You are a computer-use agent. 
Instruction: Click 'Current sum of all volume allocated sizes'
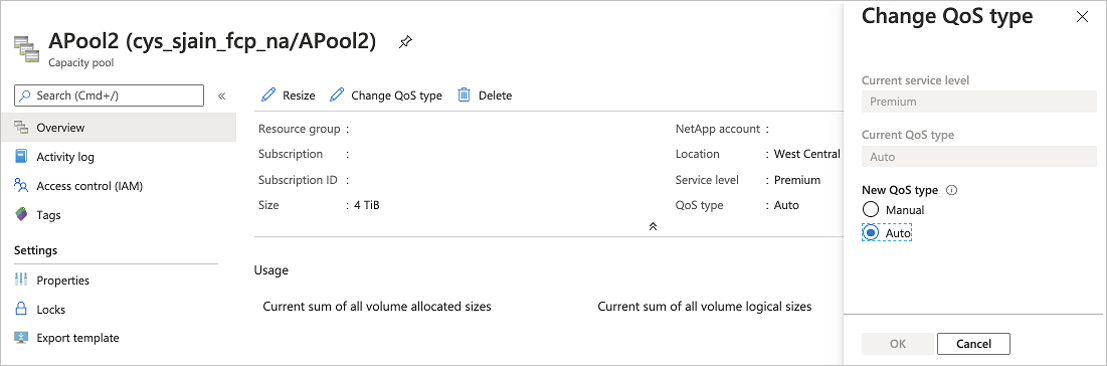click(x=377, y=307)
